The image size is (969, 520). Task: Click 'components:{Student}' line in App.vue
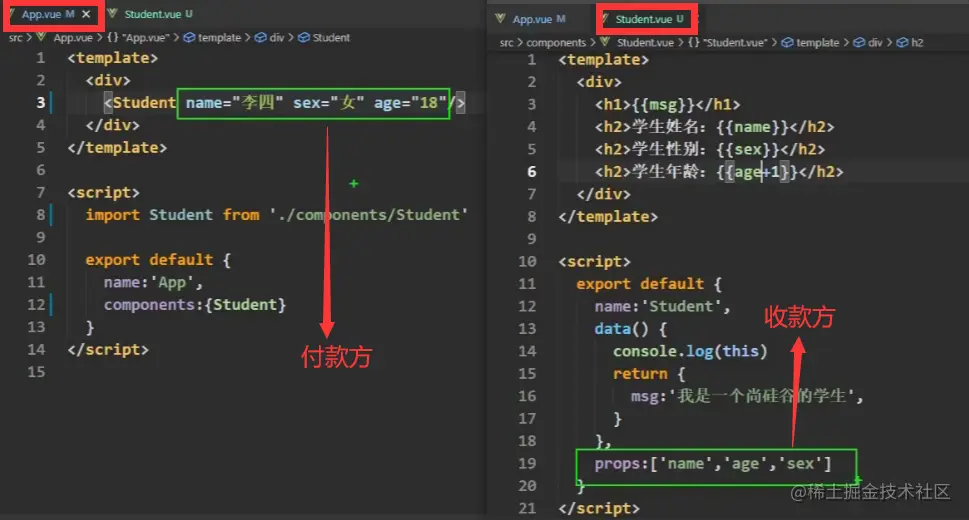click(195, 304)
